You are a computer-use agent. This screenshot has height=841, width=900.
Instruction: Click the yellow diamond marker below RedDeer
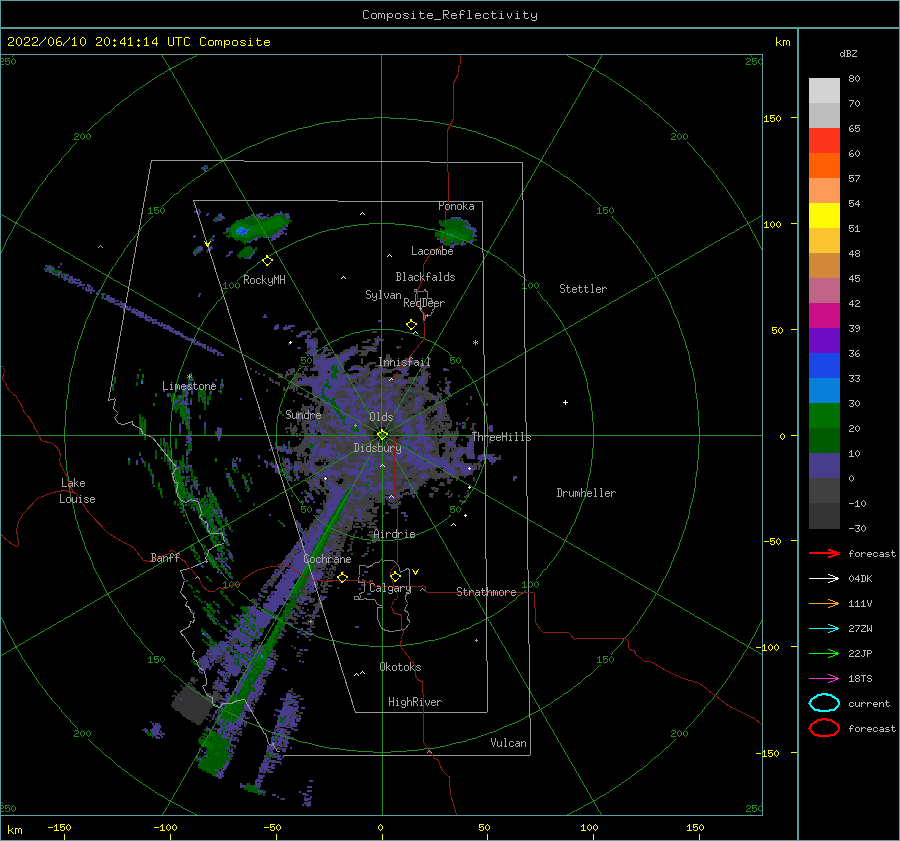pyautogui.click(x=411, y=325)
